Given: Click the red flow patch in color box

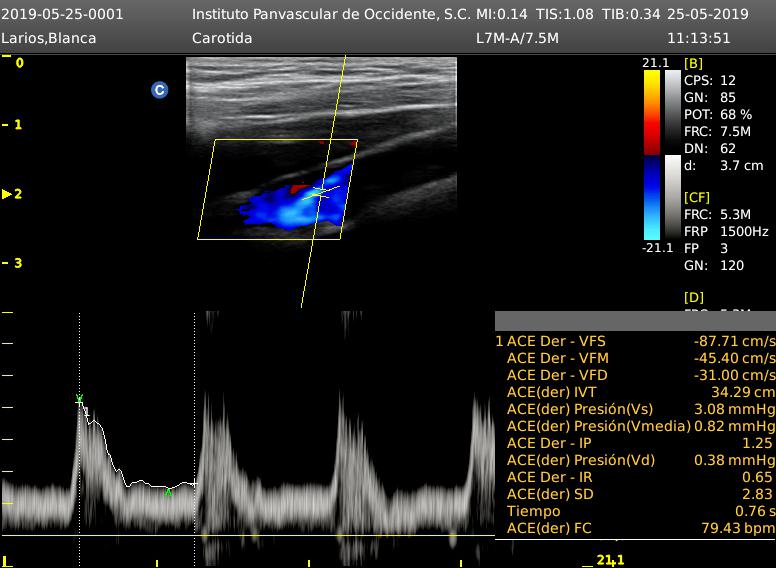Looking at the screenshot, I should tap(298, 187).
